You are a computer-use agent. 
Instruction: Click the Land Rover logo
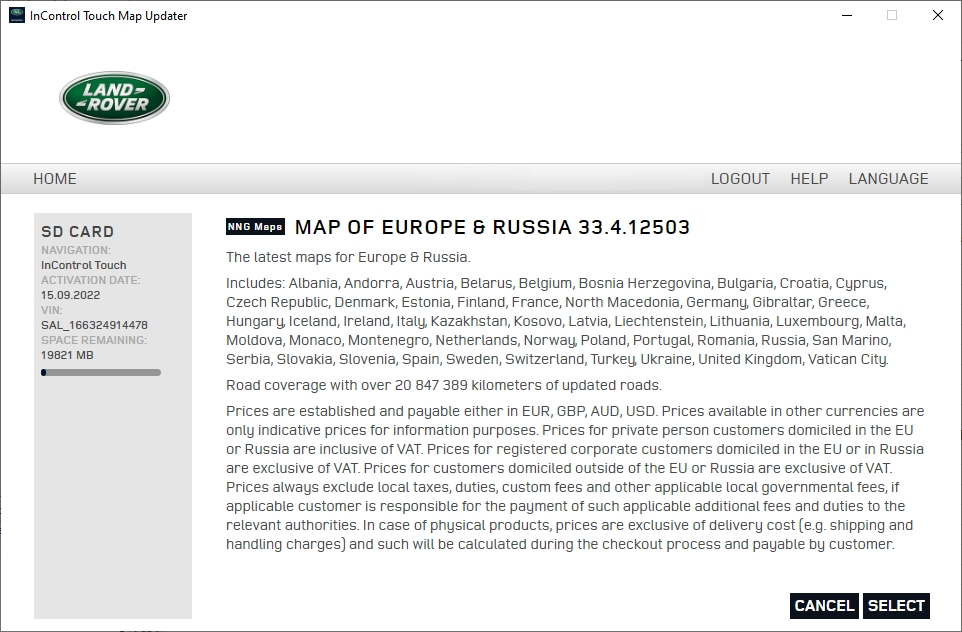click(x=115, y=98)
